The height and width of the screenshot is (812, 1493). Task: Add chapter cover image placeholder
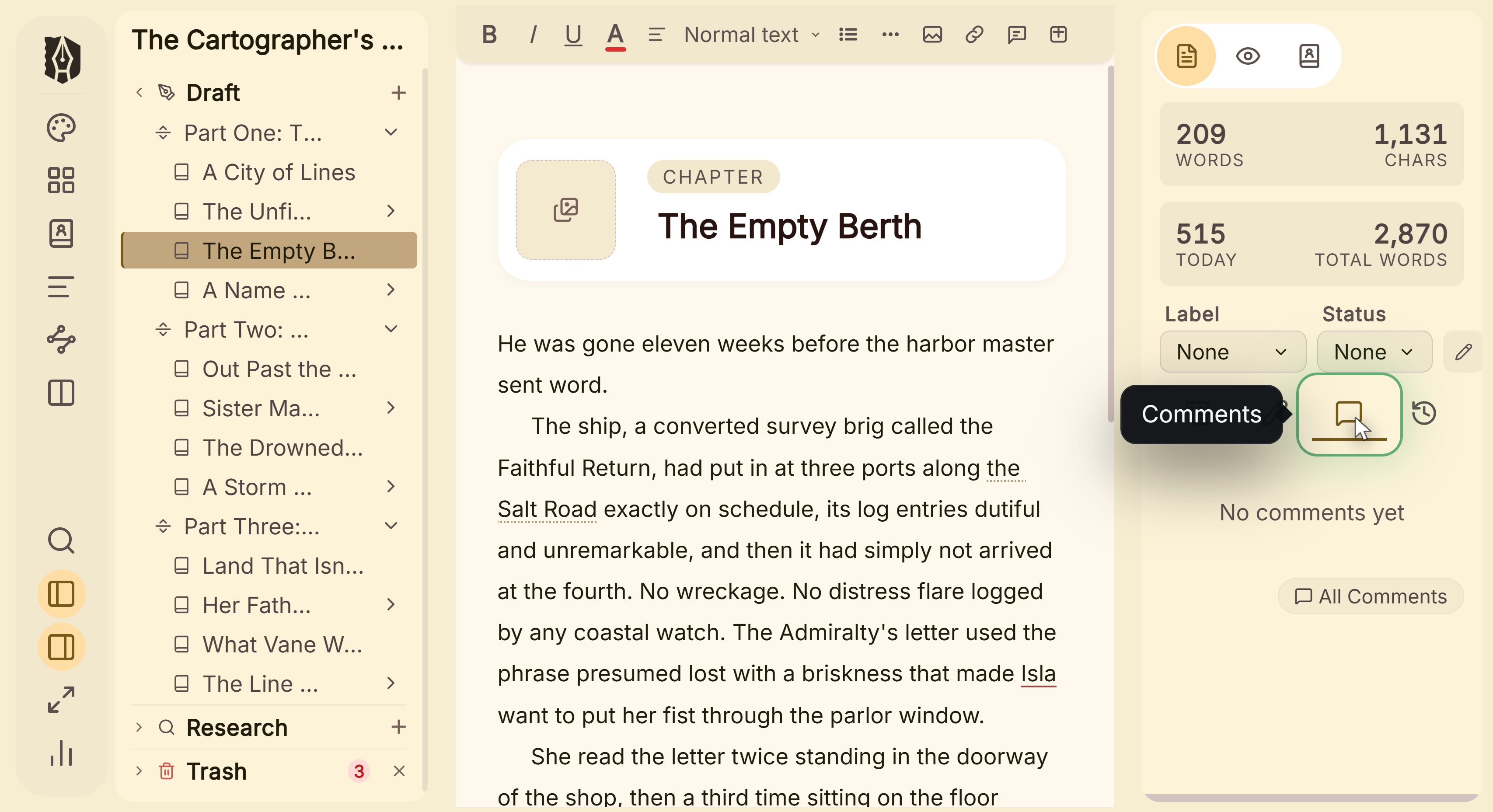566,210
